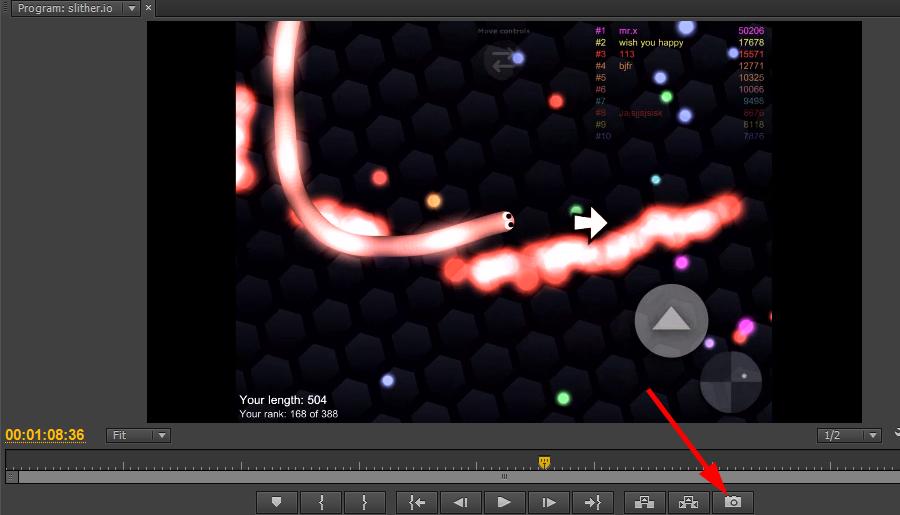
Task: Click the yellow playhead marker on the time ruler
Action: (x=544, y=462)
